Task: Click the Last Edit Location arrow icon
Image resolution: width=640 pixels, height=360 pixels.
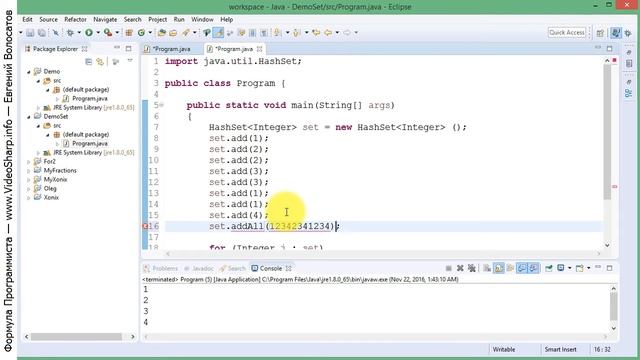Action: [315, 33]
